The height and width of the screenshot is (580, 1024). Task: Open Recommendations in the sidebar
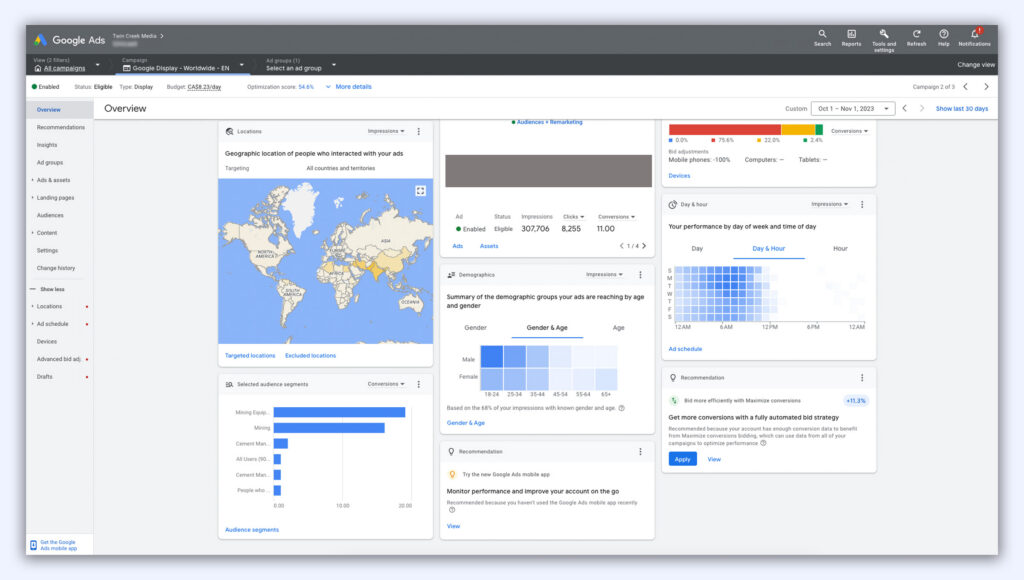coord(61,127)
